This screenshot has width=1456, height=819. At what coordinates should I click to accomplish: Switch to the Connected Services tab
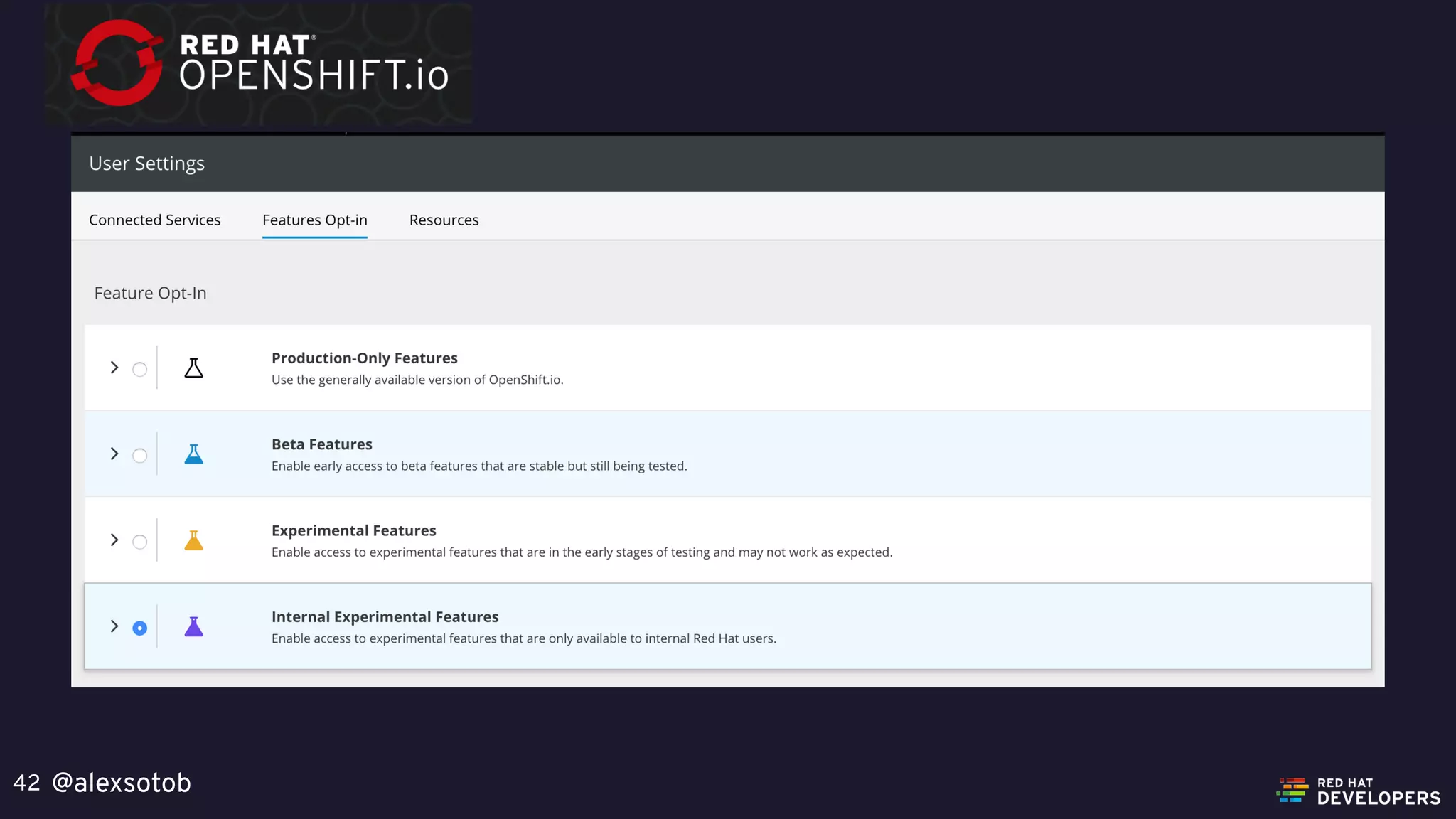[x=154, y=220]
